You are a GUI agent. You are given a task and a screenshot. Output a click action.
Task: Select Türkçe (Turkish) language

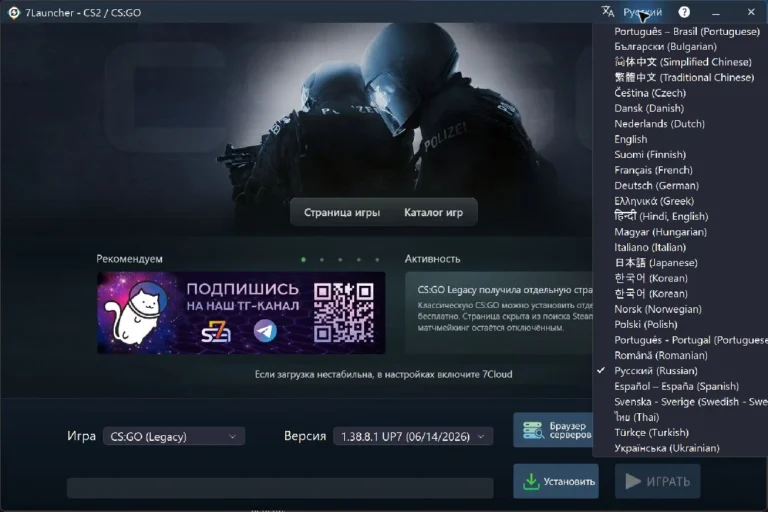[x=651, y=433]
